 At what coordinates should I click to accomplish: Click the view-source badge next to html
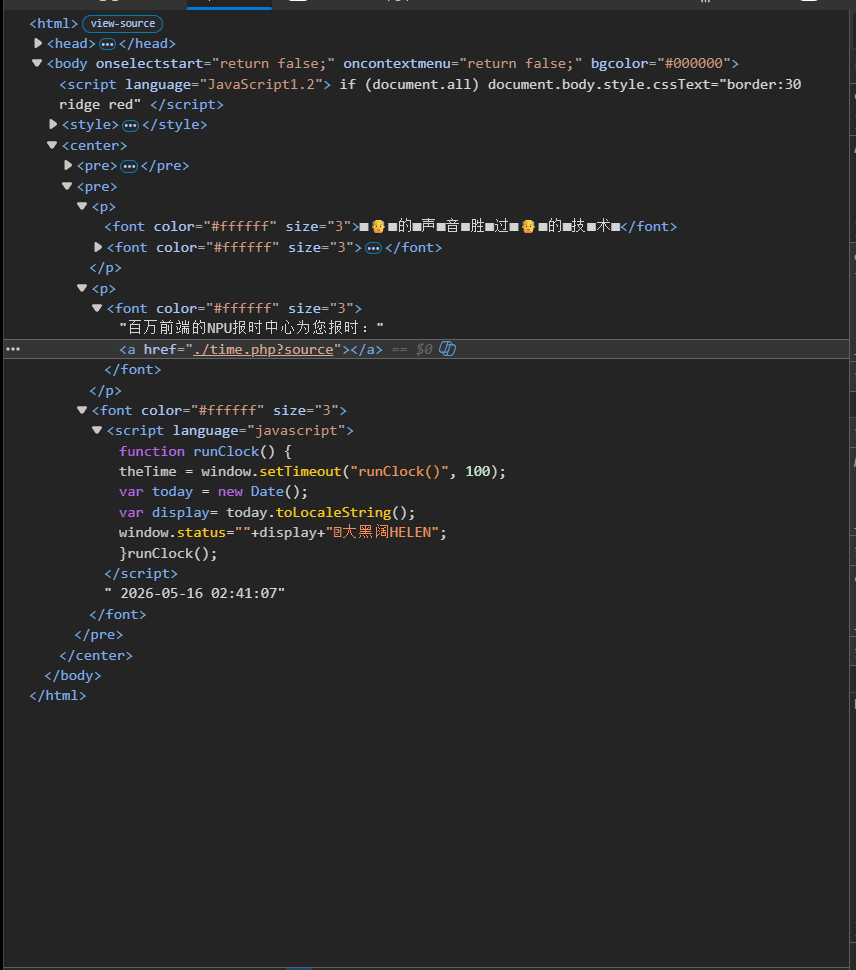point(122,24)
